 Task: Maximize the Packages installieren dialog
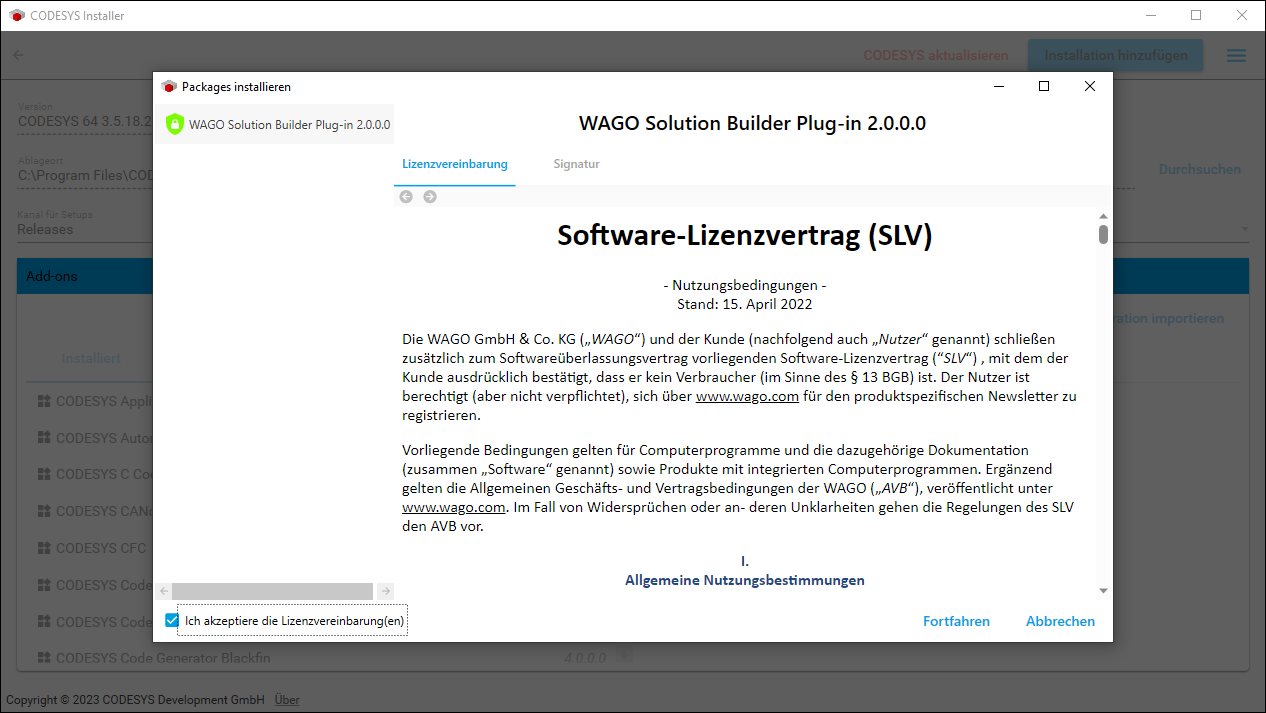(1044, 86)
